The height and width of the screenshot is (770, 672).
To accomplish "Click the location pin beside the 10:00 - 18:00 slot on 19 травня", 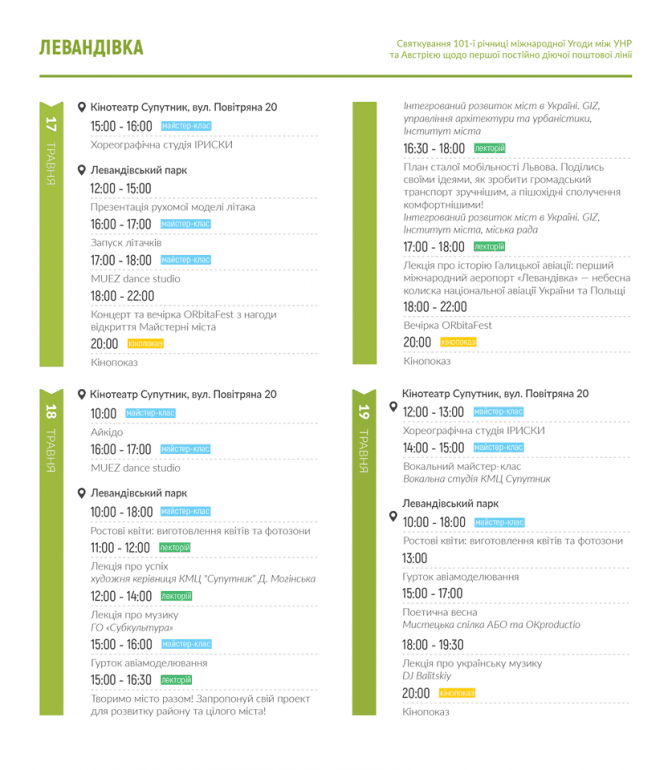I will [x=393, y=519].
